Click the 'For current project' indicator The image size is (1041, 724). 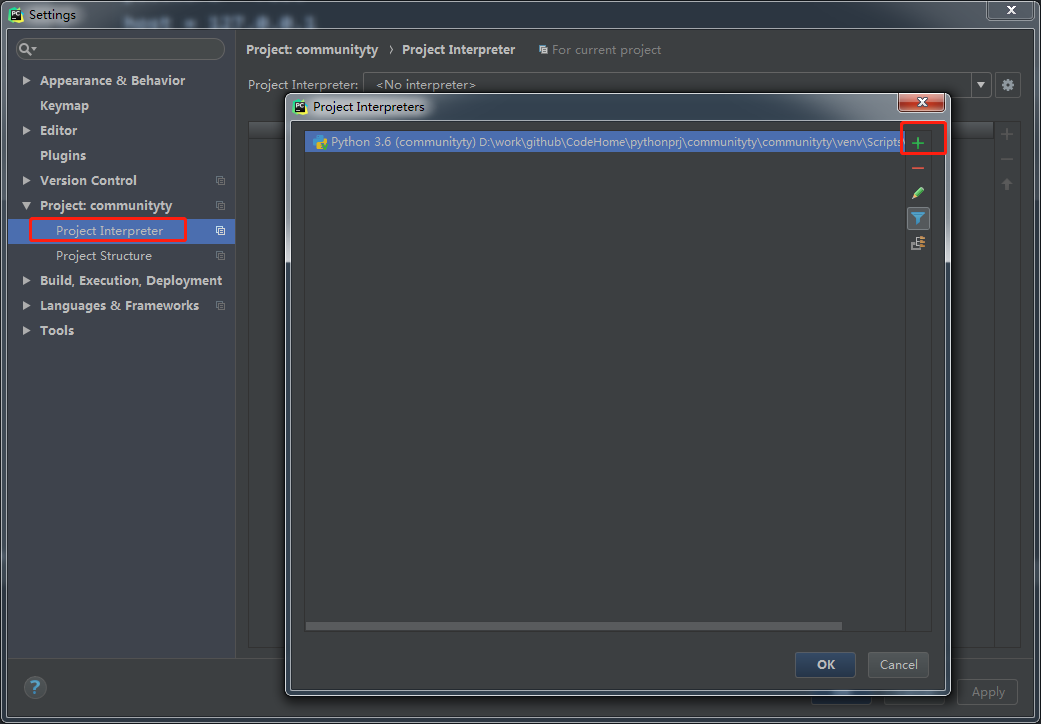point(599,49)
